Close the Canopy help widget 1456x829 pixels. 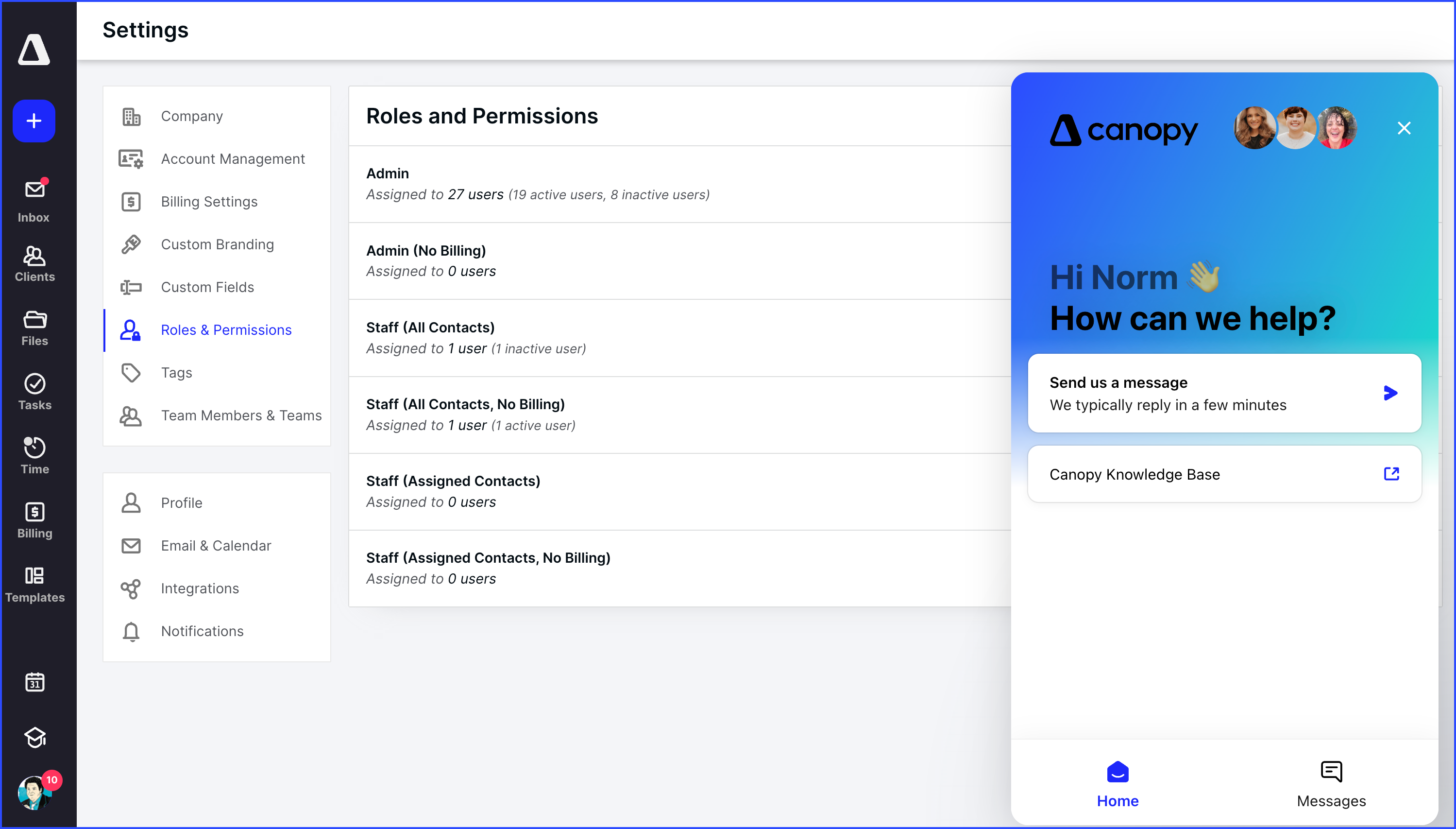1404,128
